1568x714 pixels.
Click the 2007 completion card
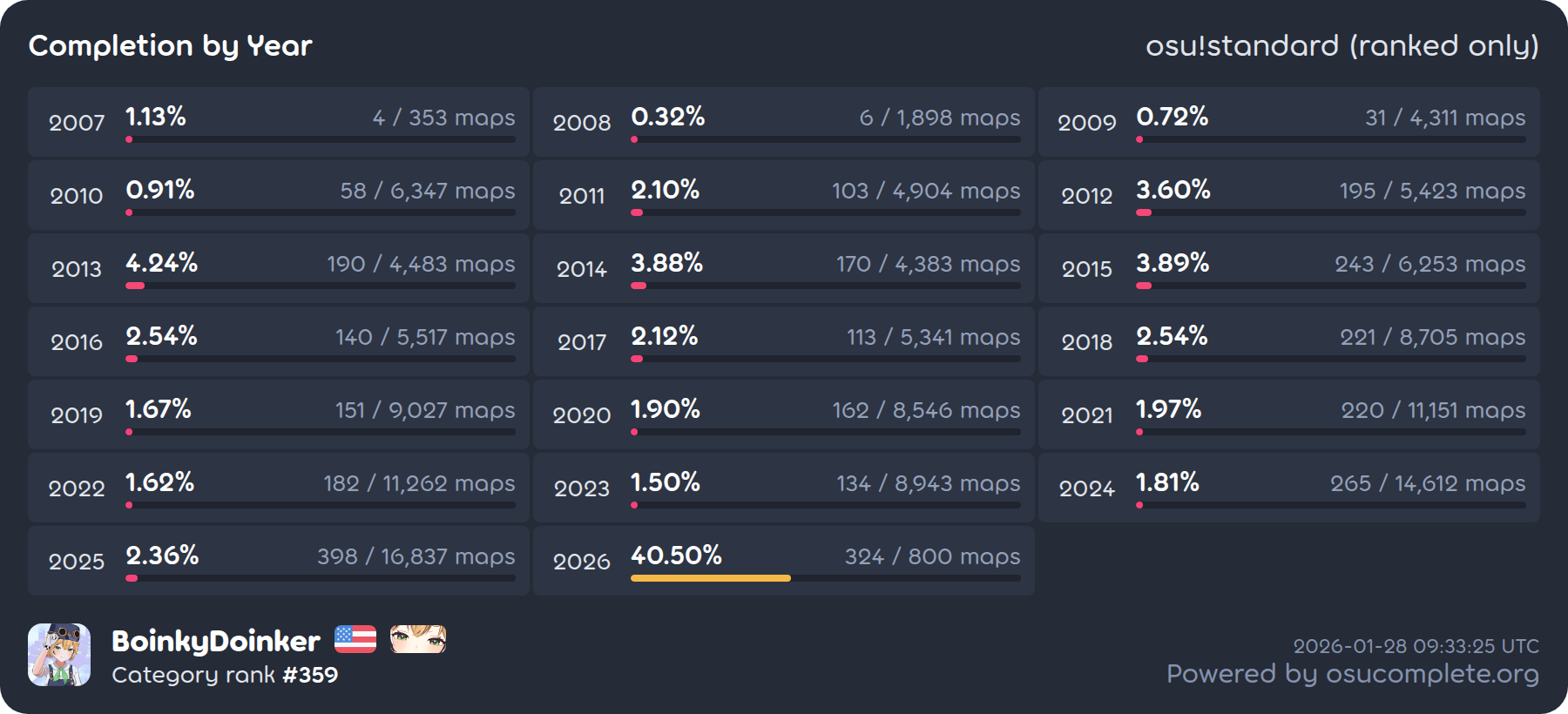(279, 122)
